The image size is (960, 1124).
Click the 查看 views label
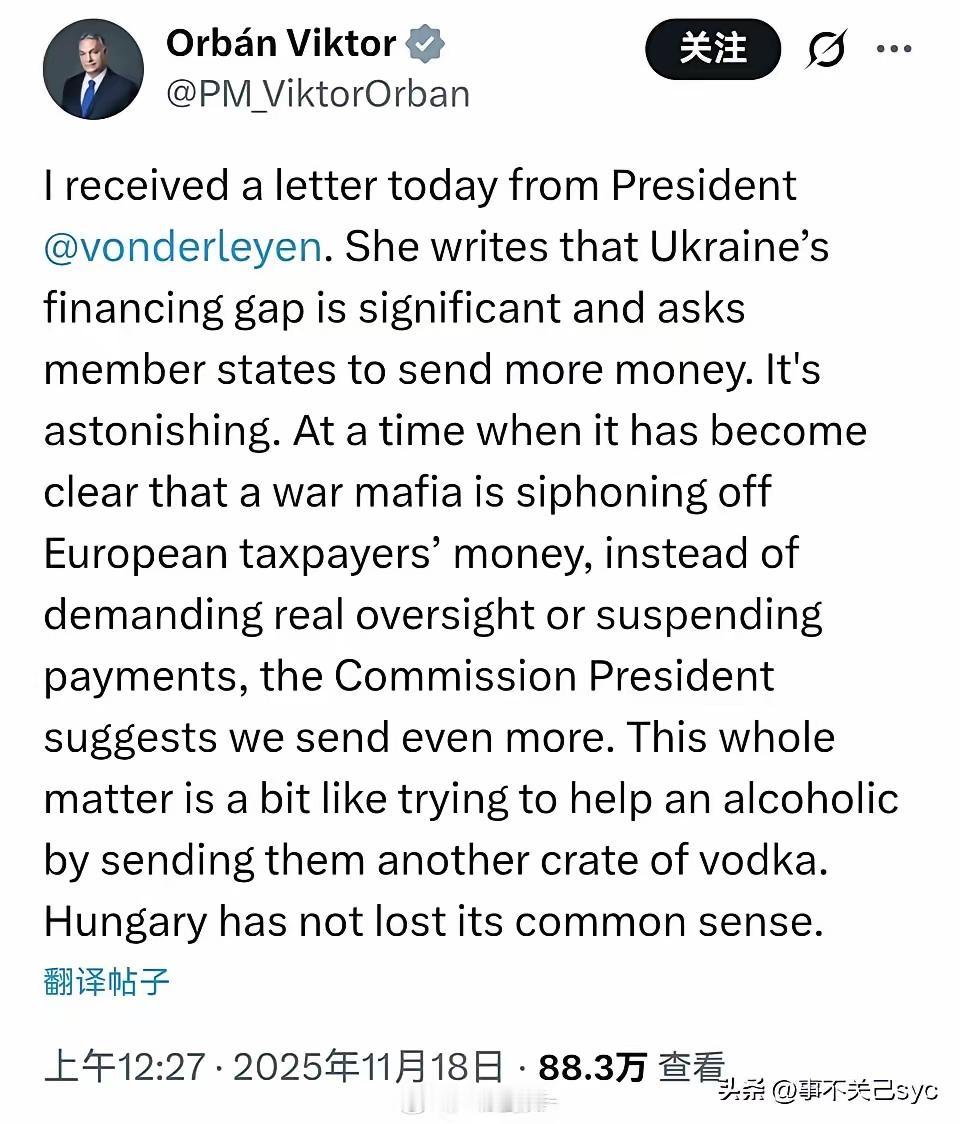[x=690, y=1068]
